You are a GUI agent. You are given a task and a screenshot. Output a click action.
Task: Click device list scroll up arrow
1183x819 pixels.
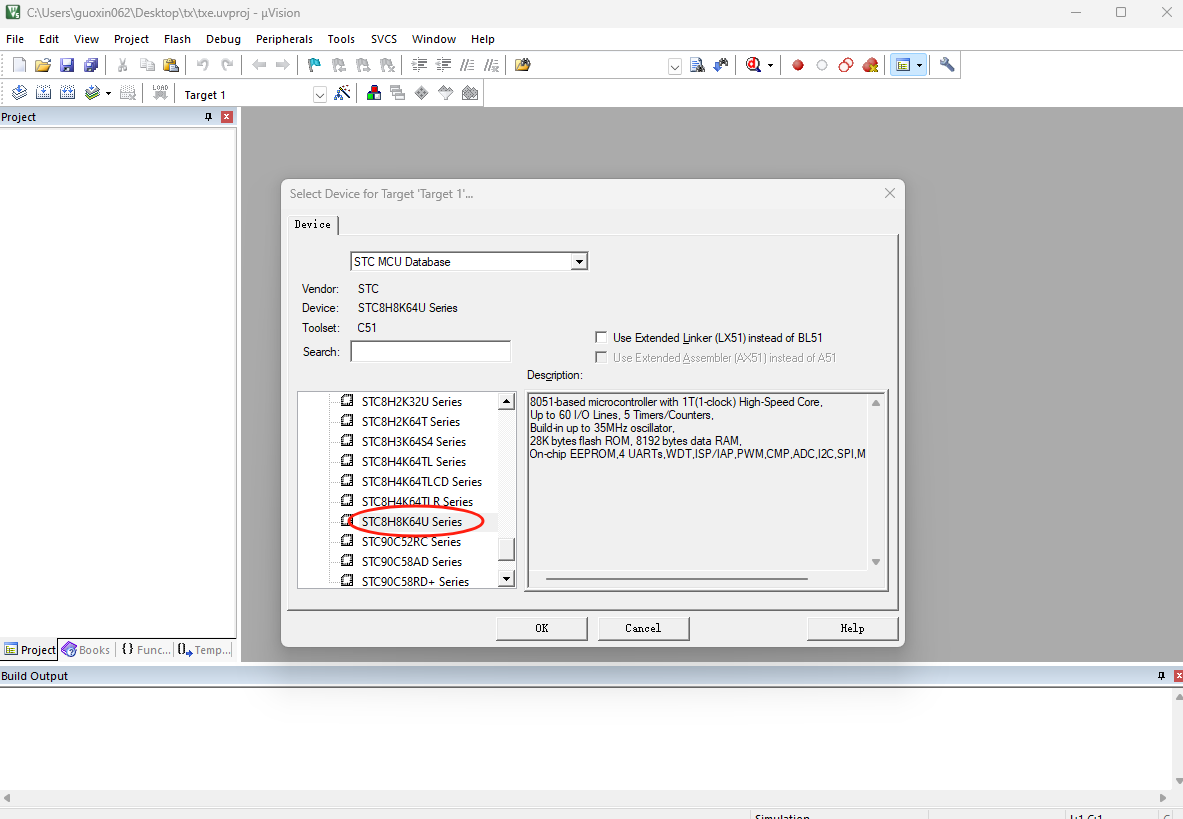coord(507,402)
